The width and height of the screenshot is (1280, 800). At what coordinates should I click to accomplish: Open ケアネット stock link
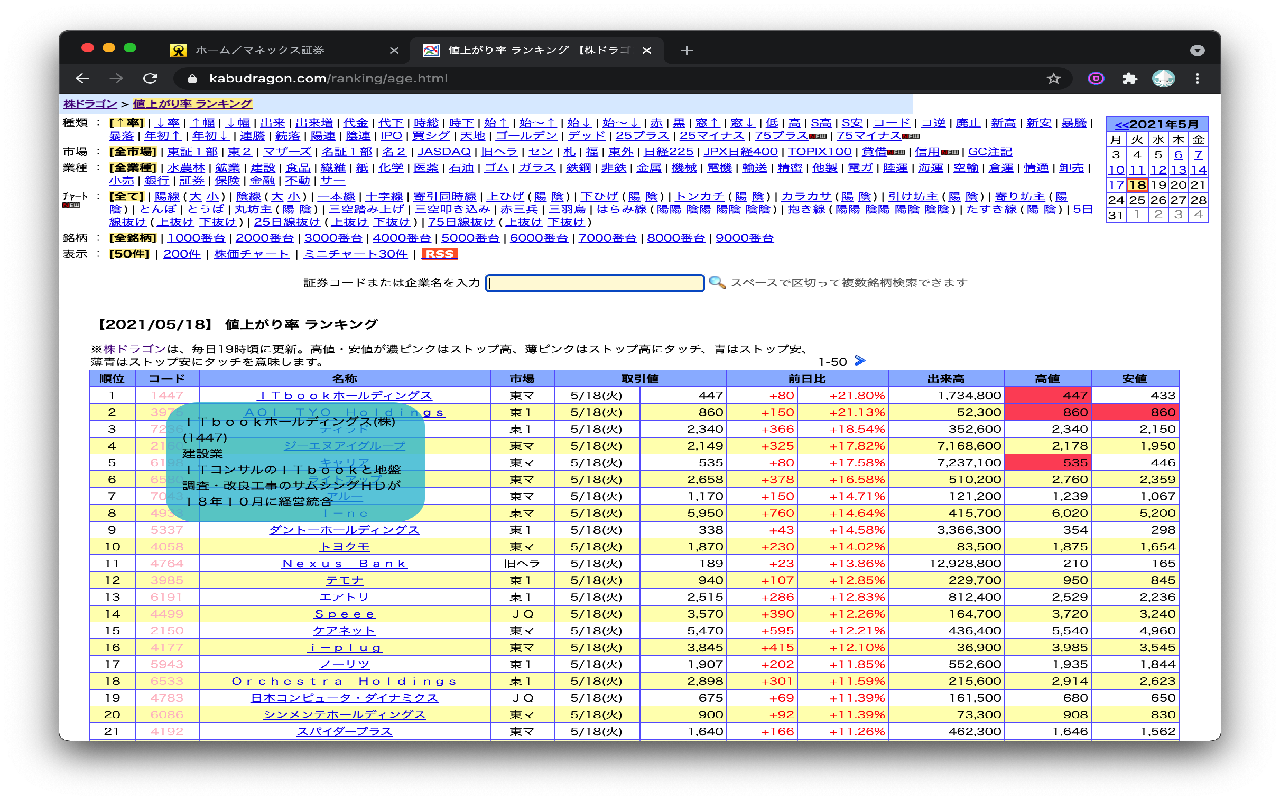345,630
